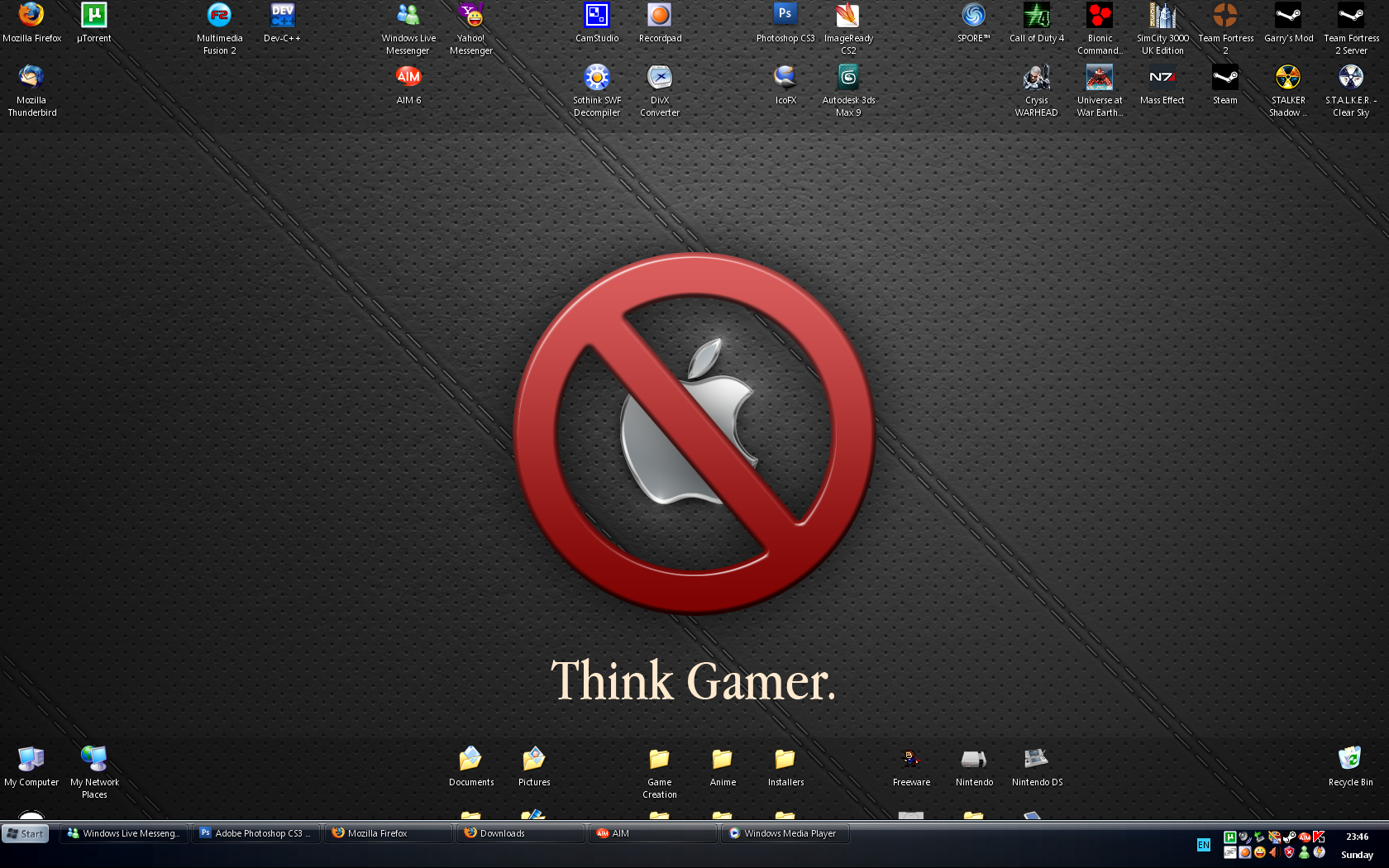Switch to the Downloads taskbar window
1389x868 pixels.
point(522,833)
